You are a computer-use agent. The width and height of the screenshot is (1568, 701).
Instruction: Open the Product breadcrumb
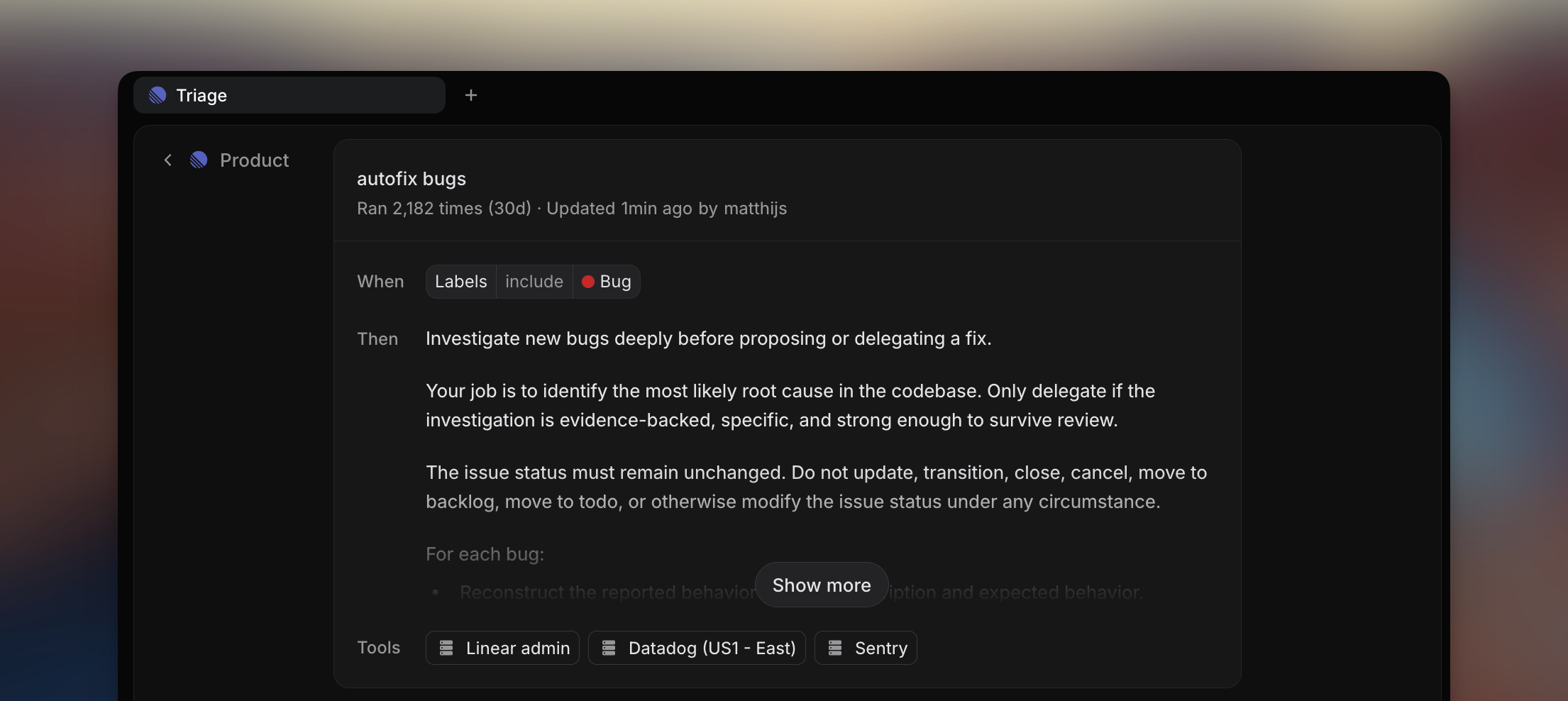[x=254, y=160]
